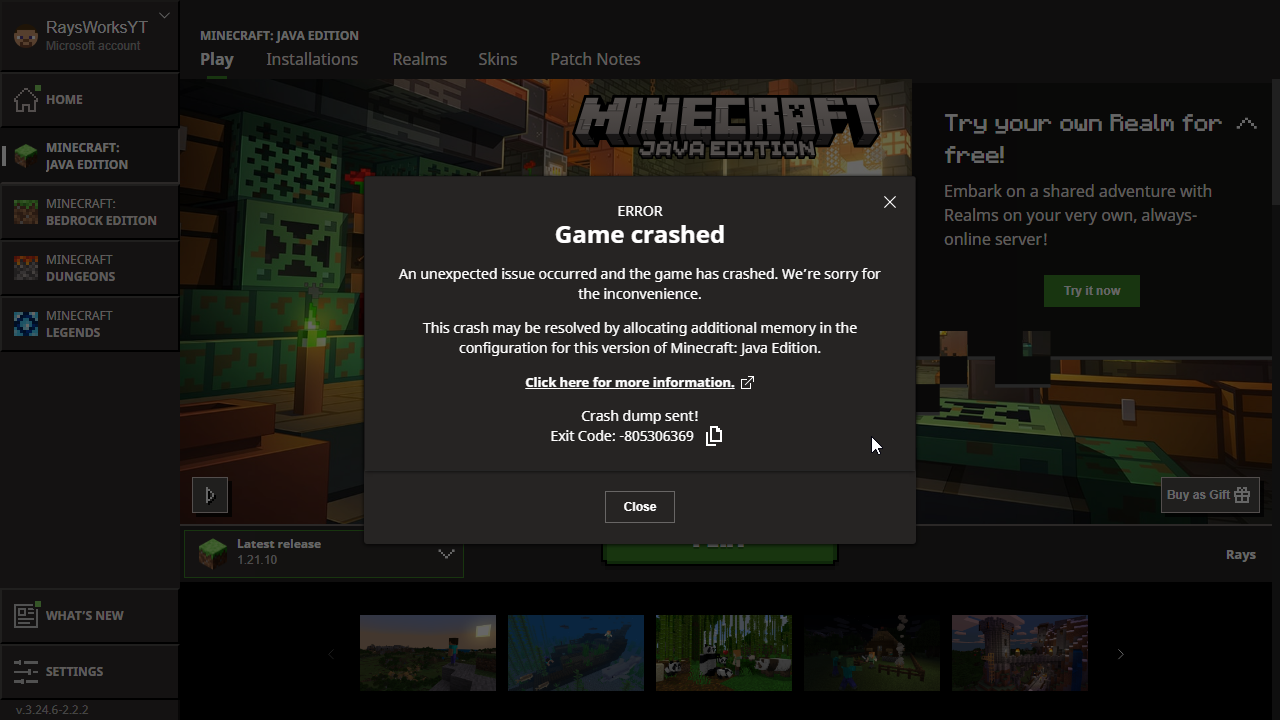Image resolution: width=1280 pixels, height=720 pixels.
Task: Click the RaysWorksYT profile avatar
Action: click(x=25, y=36)
